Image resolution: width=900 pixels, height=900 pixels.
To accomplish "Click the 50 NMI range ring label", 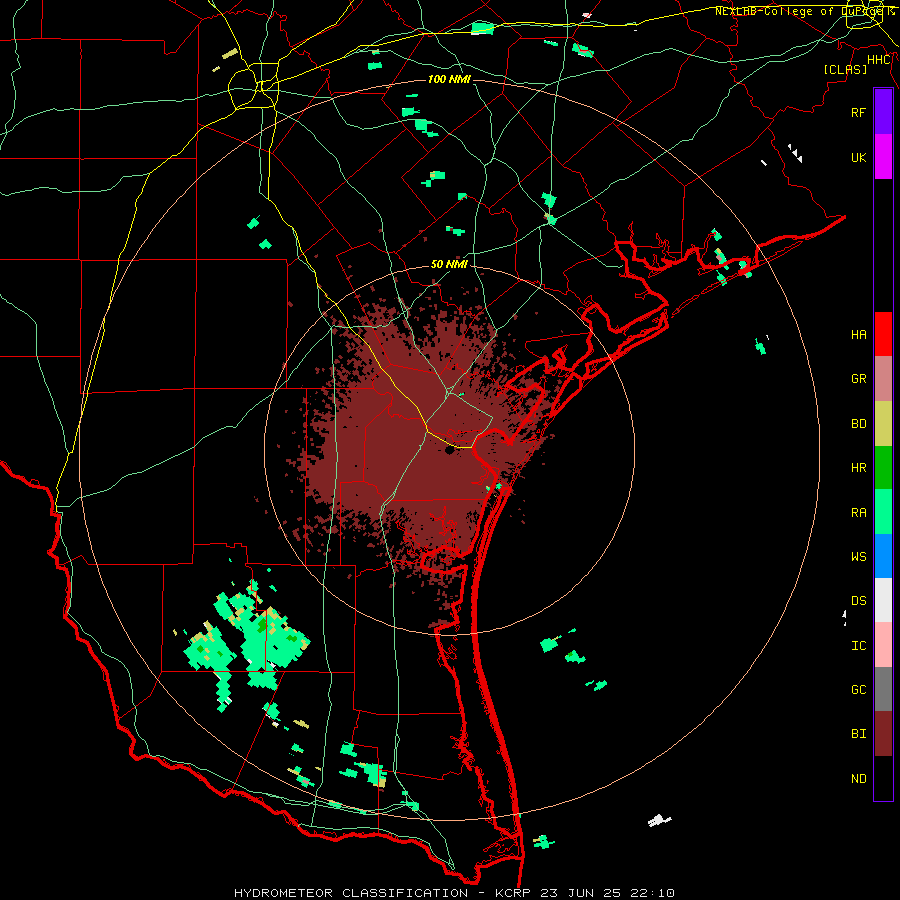I will (449, 264).
